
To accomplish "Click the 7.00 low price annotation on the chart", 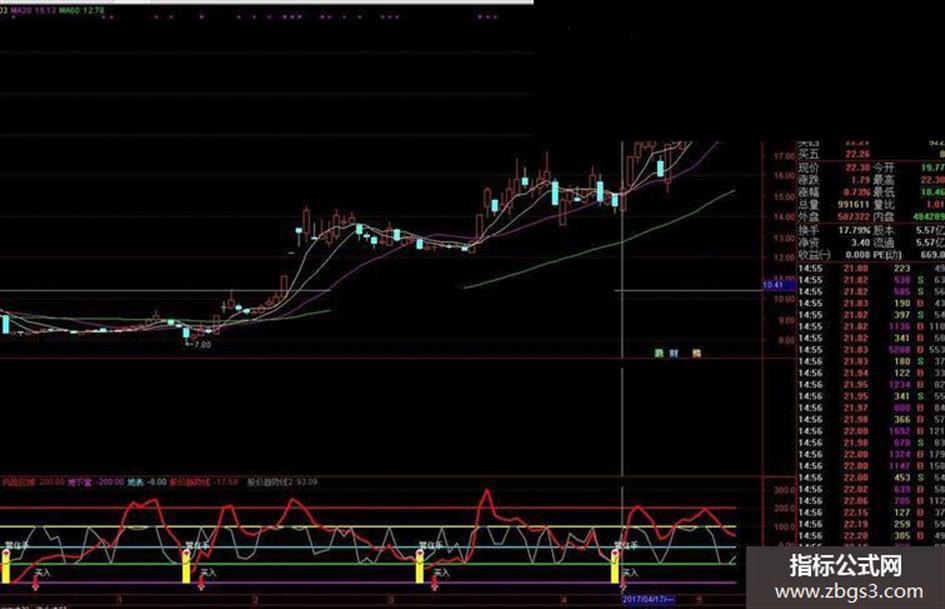I will point(201,345).
